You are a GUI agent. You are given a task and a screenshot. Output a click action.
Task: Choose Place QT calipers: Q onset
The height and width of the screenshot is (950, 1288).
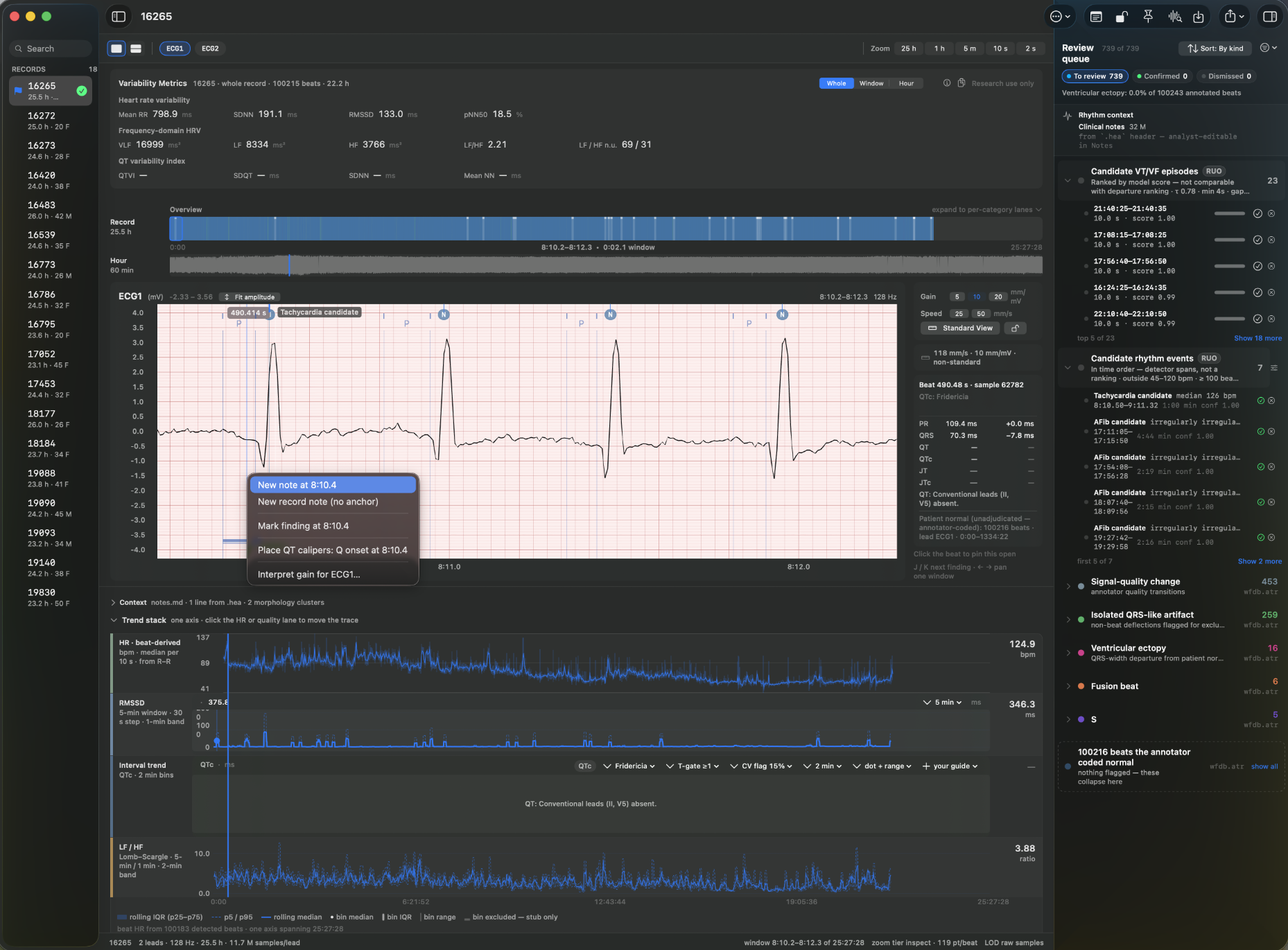[333, 550]
